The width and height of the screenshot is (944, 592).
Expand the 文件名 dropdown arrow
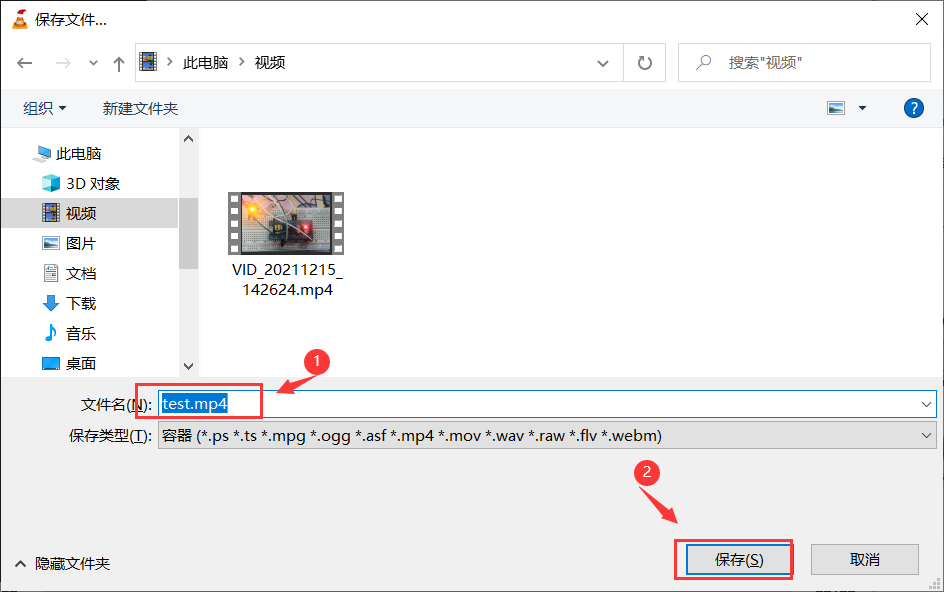point(926,404)
